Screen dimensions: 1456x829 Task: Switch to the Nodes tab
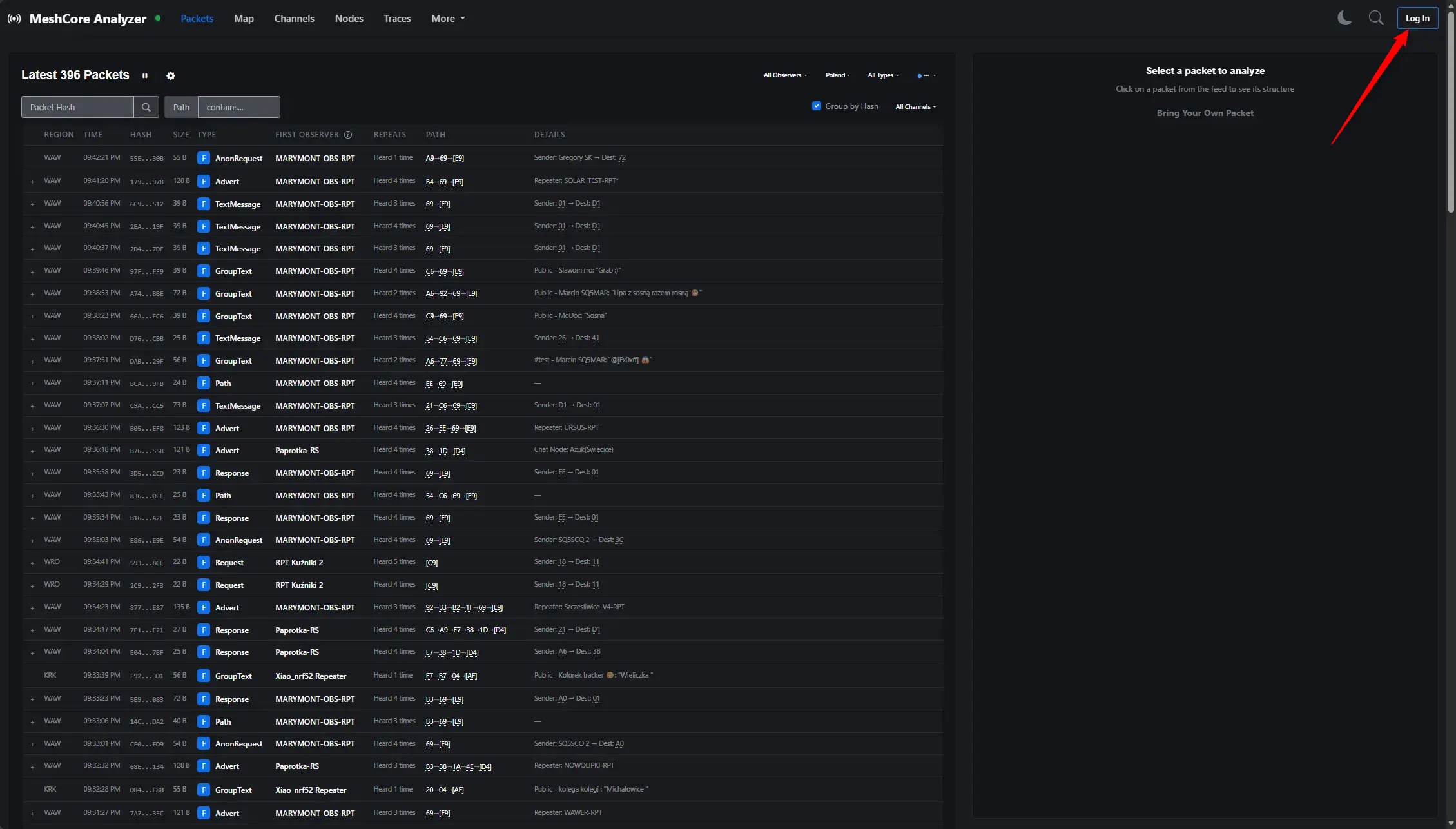(x=349, y=19)
